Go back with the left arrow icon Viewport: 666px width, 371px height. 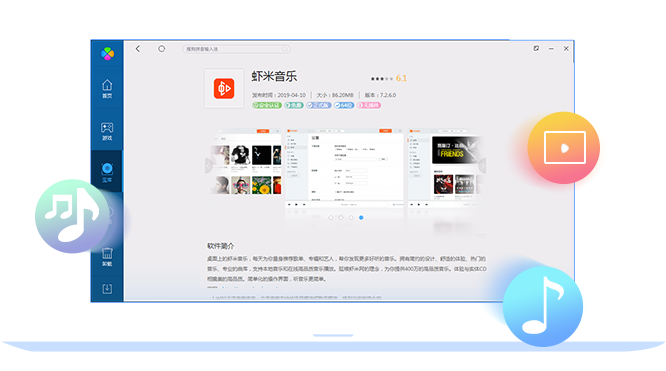point(138,49)
